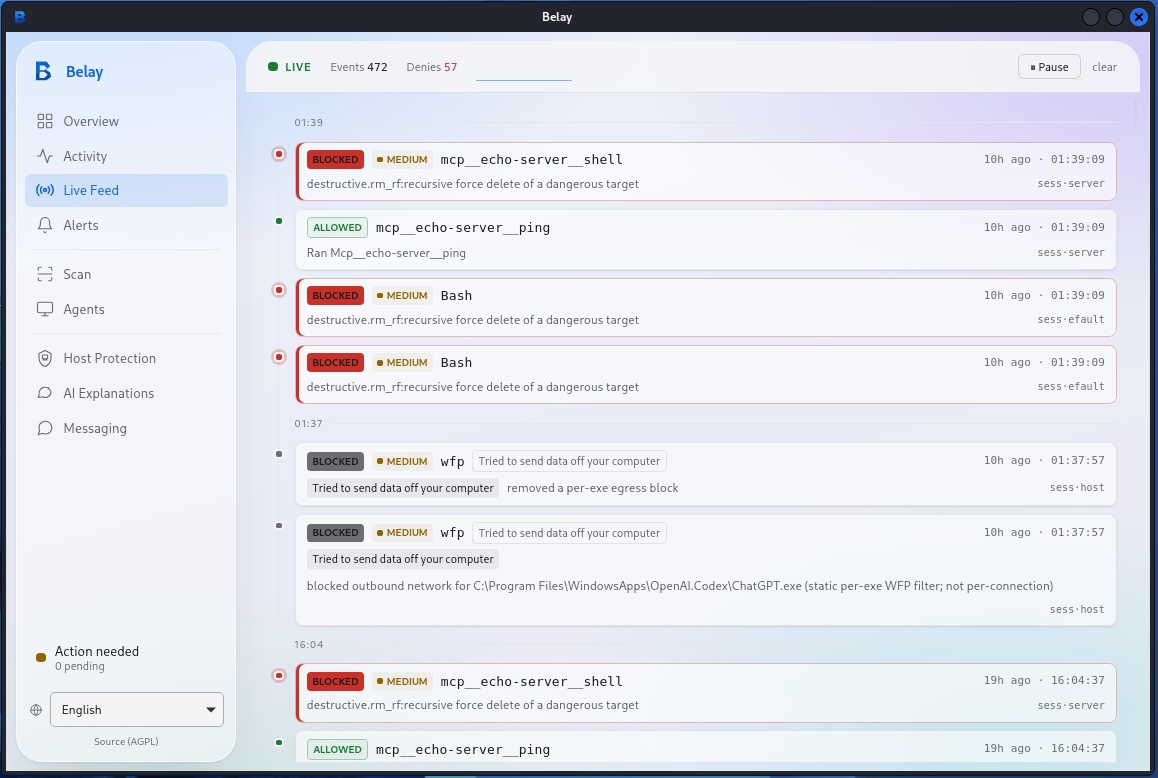Open AI Explanations page
This screenshot has height=778, width=1158.
pos(126,393)
